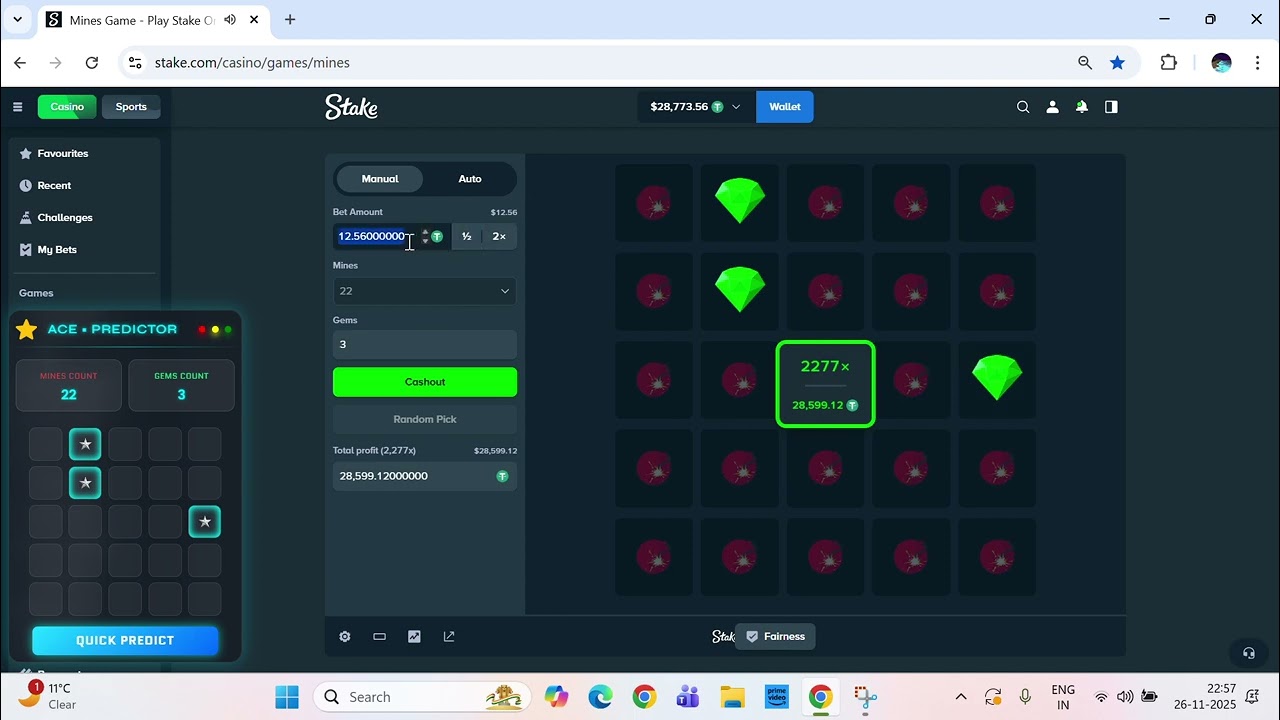Open File Explorer from taskbar
Viewport: 1280px width, 720px height.
click(733, 697)
